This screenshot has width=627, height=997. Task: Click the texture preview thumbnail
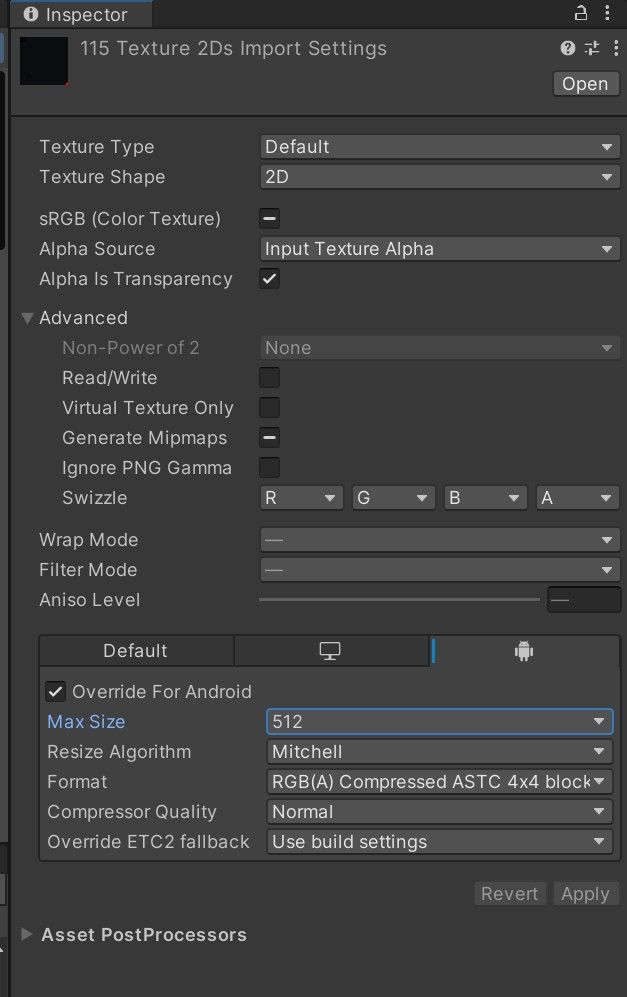44,61
